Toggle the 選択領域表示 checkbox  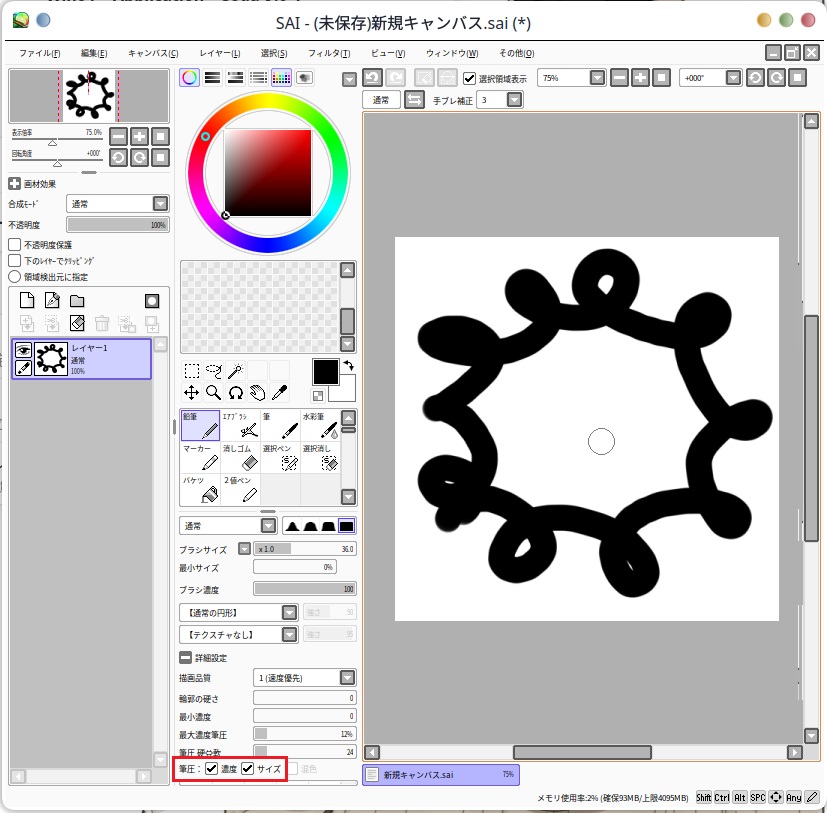coord(470,78)
